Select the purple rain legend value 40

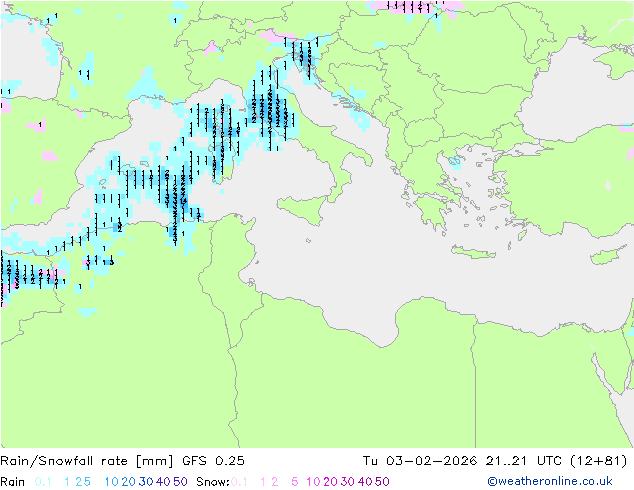coord(163,482)
